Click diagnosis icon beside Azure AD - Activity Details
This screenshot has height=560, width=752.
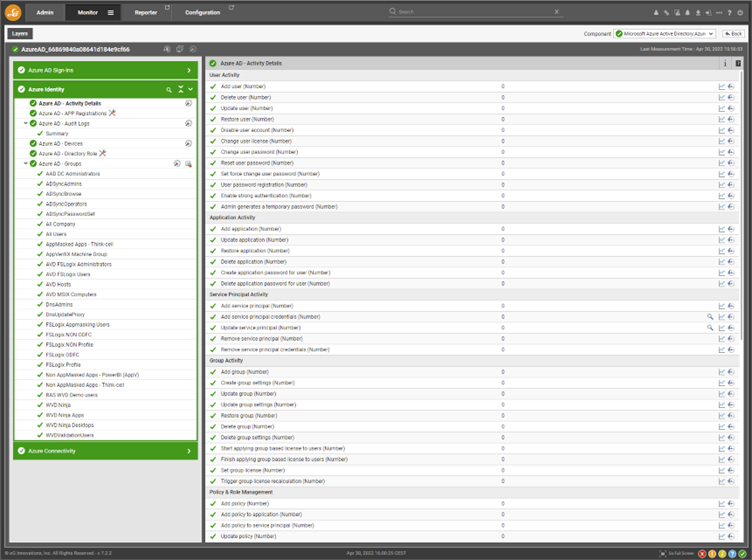pyautogui.click(x=188, y=104)
